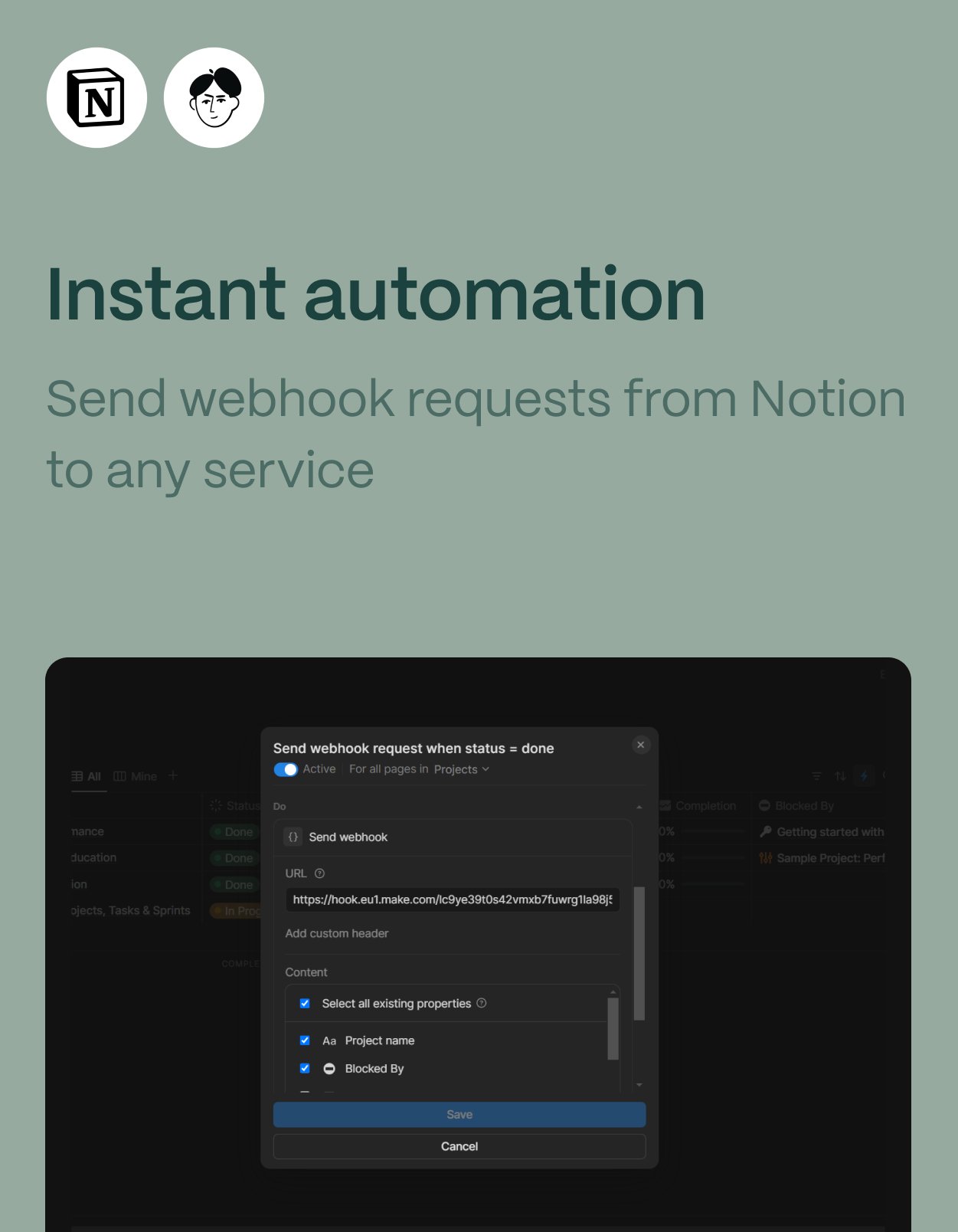Switch to the All view tab
Image resolution: width=958 pixels, height=1232 pixels.
pos(87,776)
